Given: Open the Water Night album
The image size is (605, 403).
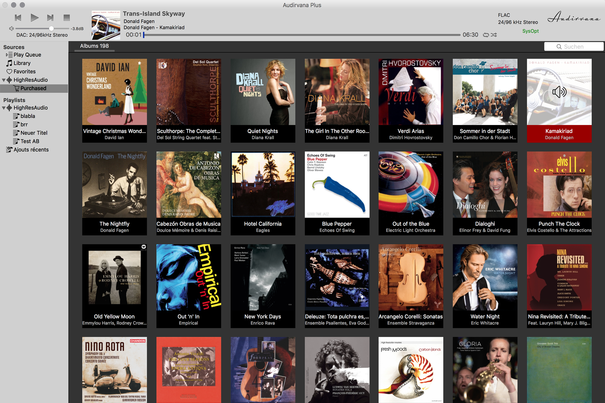Looking at the screenshot, I should click(485, 286).
